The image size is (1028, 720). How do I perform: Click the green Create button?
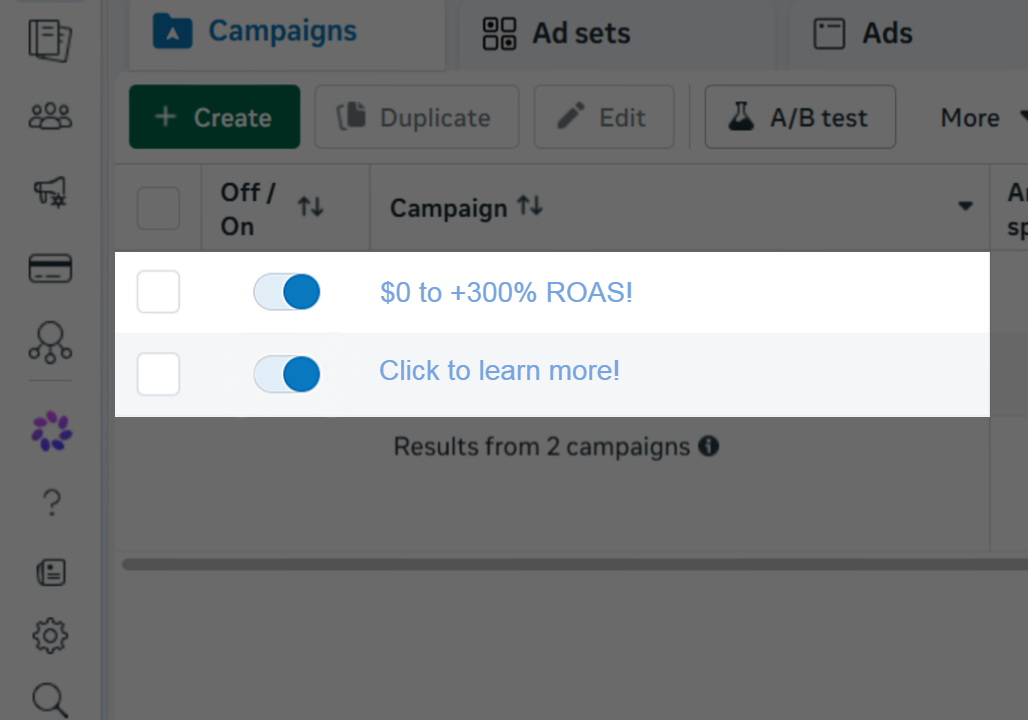click(214, 117)
